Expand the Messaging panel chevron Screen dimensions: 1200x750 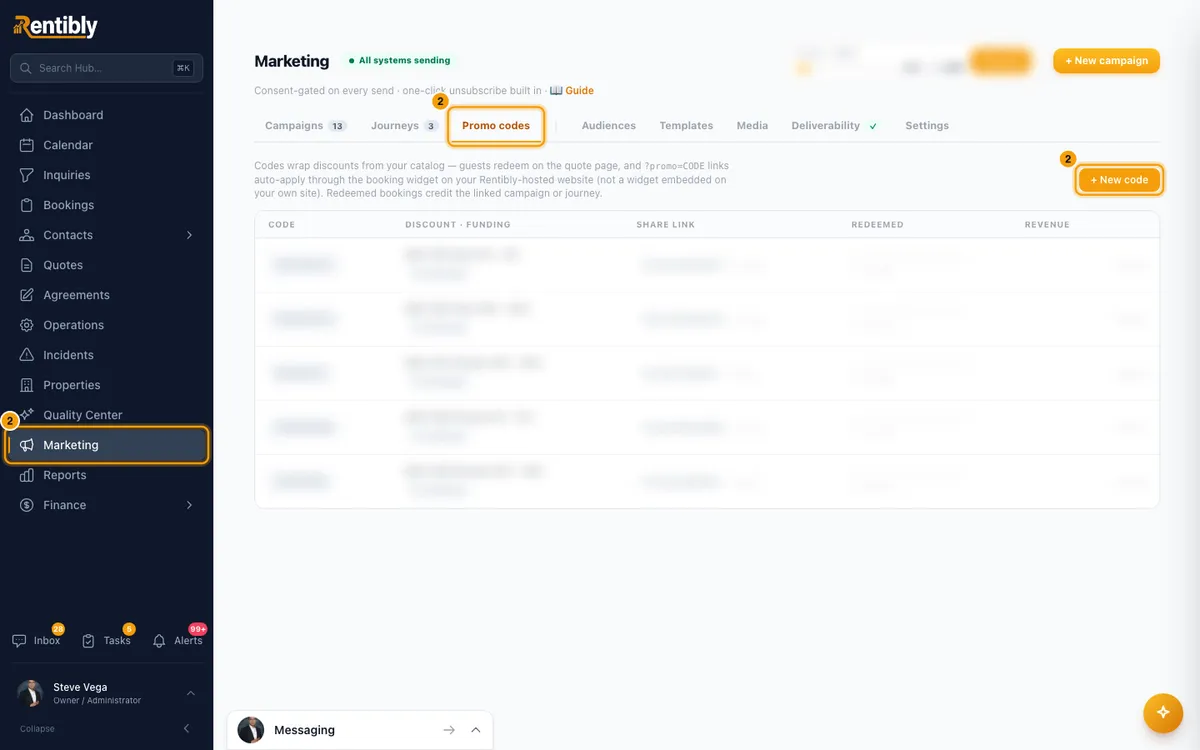tap(476, 730)
